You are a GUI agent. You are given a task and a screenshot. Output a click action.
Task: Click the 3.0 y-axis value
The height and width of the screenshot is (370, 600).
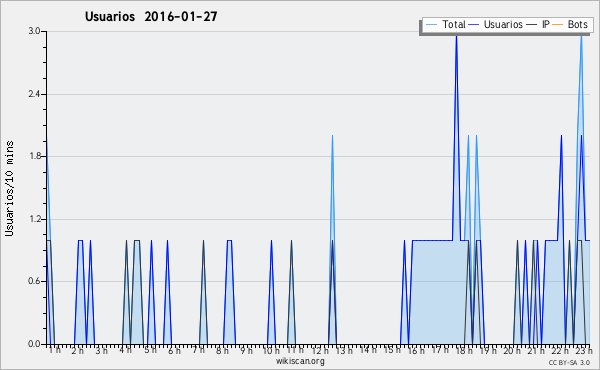34,31
